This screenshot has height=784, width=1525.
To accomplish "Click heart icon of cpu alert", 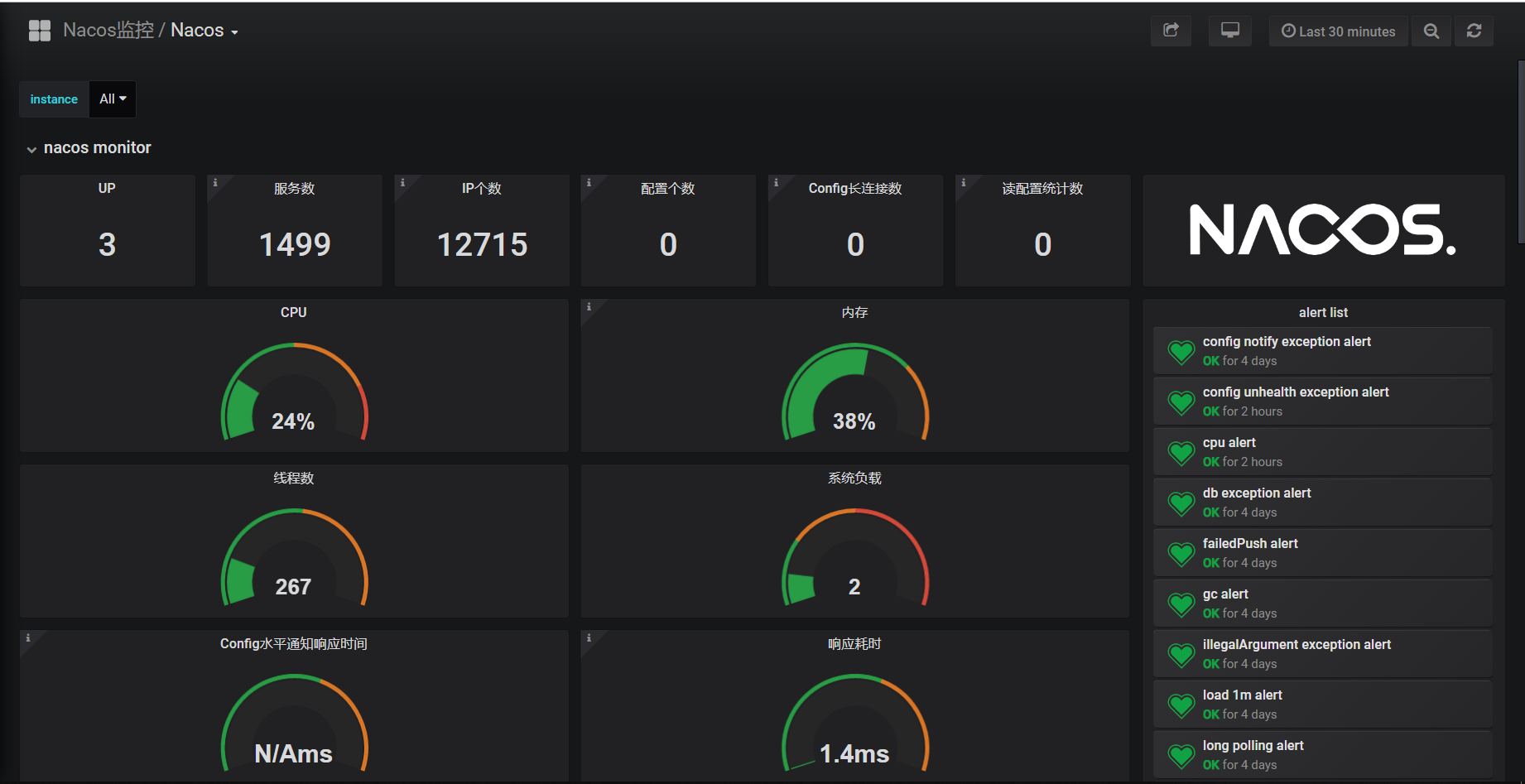I will (1181, 454).
